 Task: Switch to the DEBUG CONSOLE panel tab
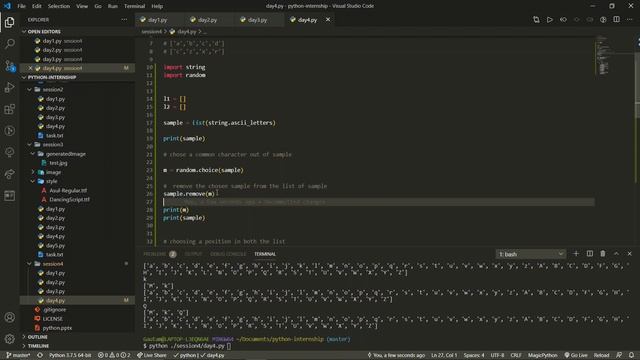click(228, 254)
